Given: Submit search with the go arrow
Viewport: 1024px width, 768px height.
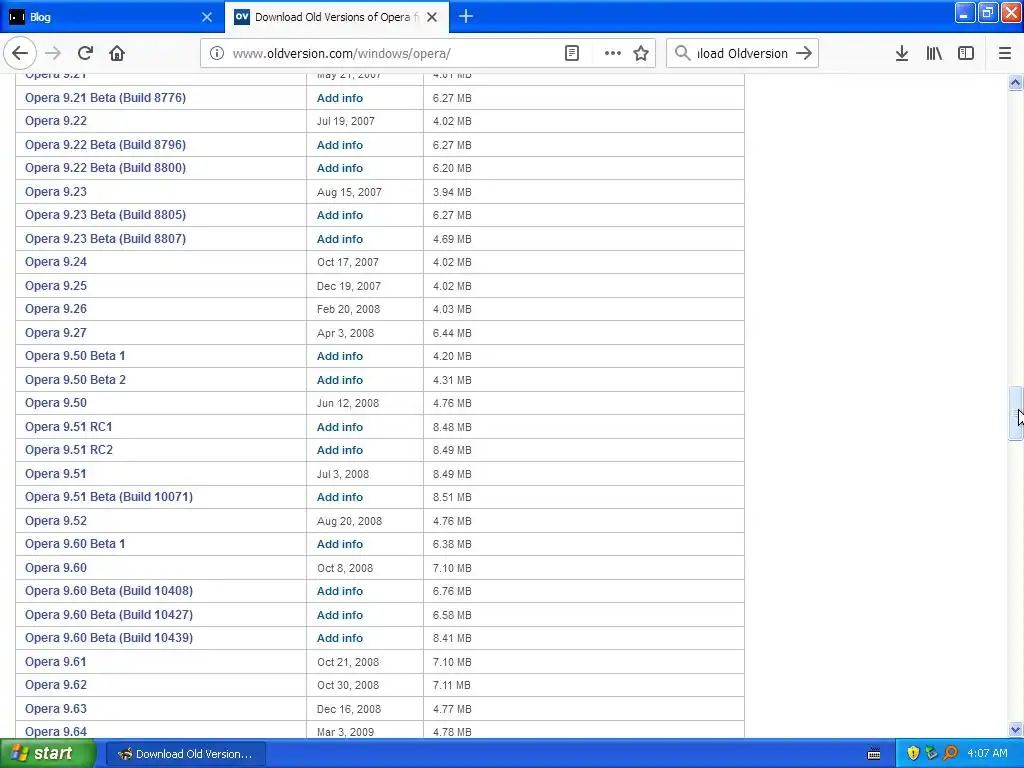Looking at the screenshot, I should coord(804,54).
